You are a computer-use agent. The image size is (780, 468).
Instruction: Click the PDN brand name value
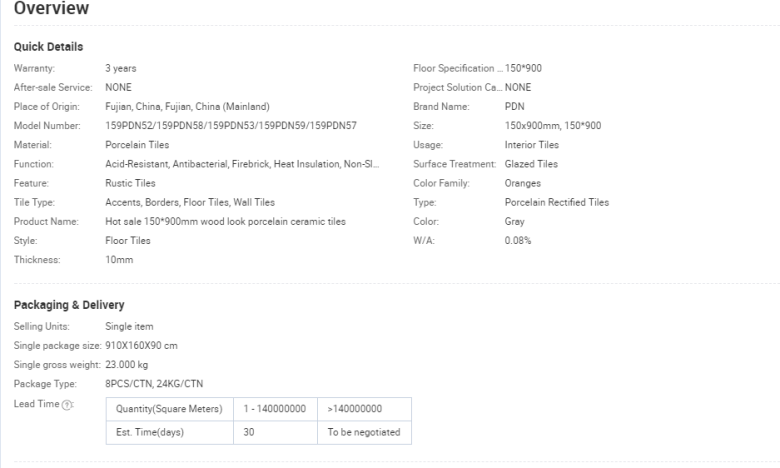[515, 106]
